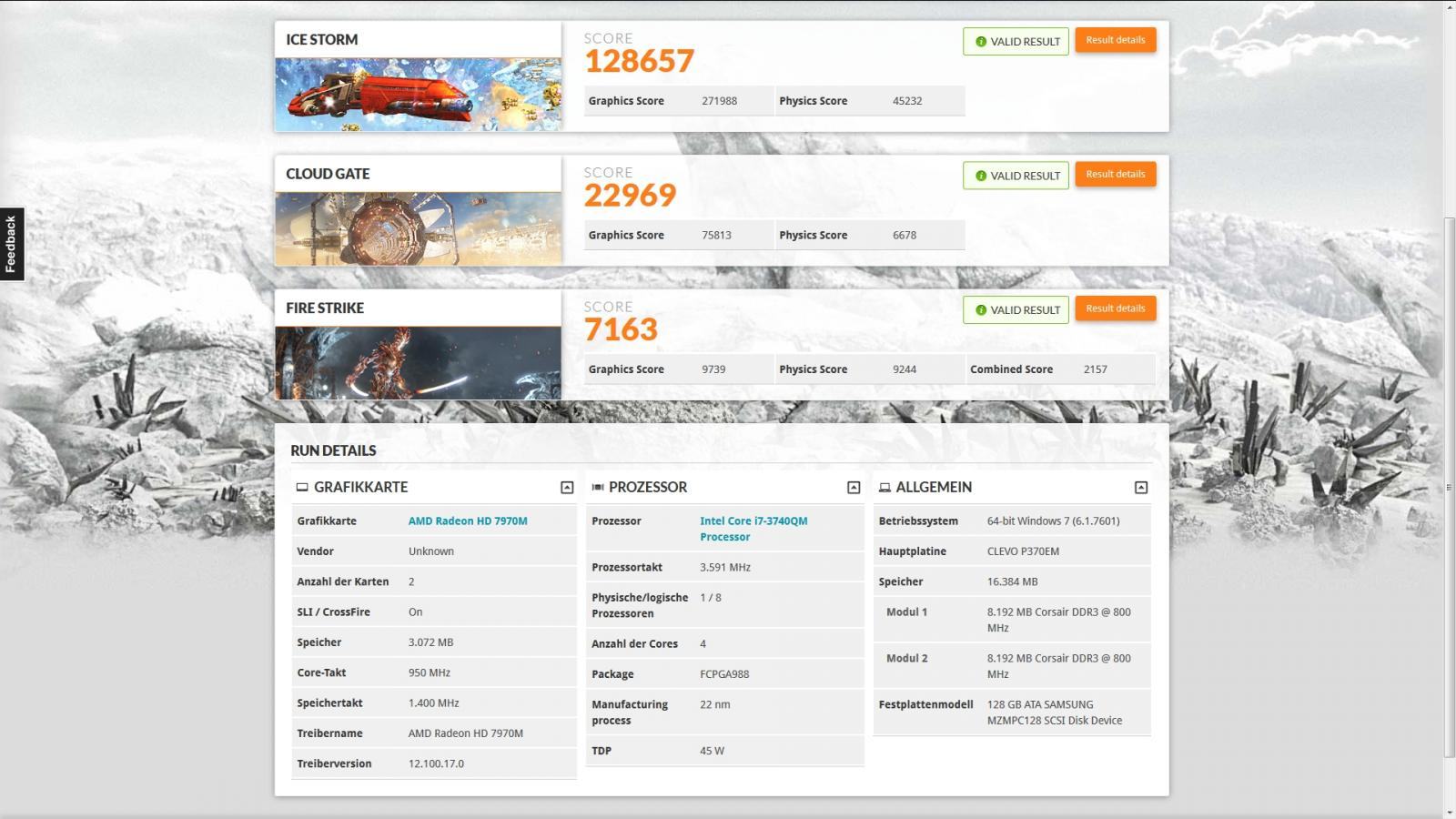1456x819 pixels.
Task: Click the Cloud Gate thumbnail image
Action: click(x=419, y=228)
